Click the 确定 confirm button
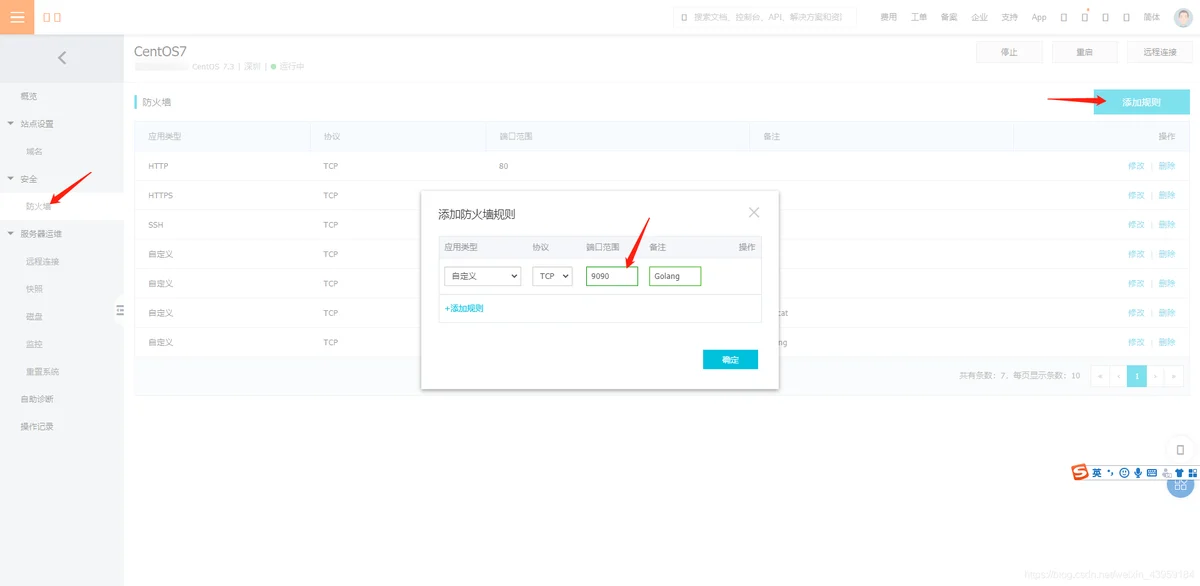The height and width of the screenshot is (586, 1200). tap(730, 360)
